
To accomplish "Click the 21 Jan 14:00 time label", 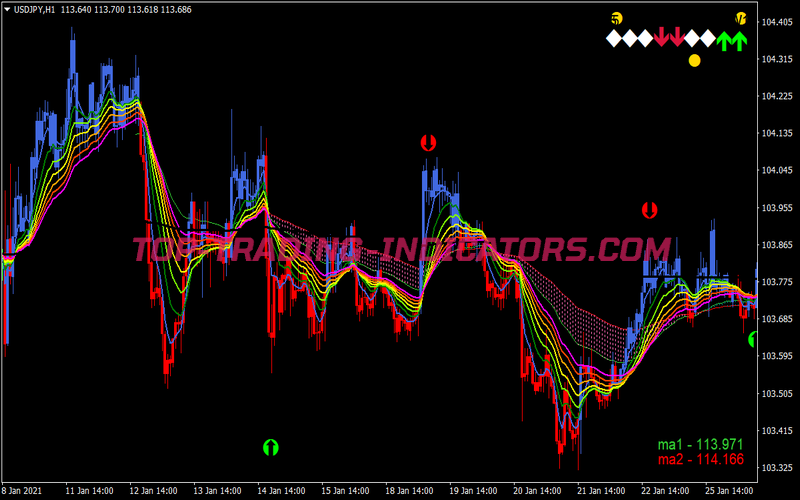I will click(x=601, y=491).
